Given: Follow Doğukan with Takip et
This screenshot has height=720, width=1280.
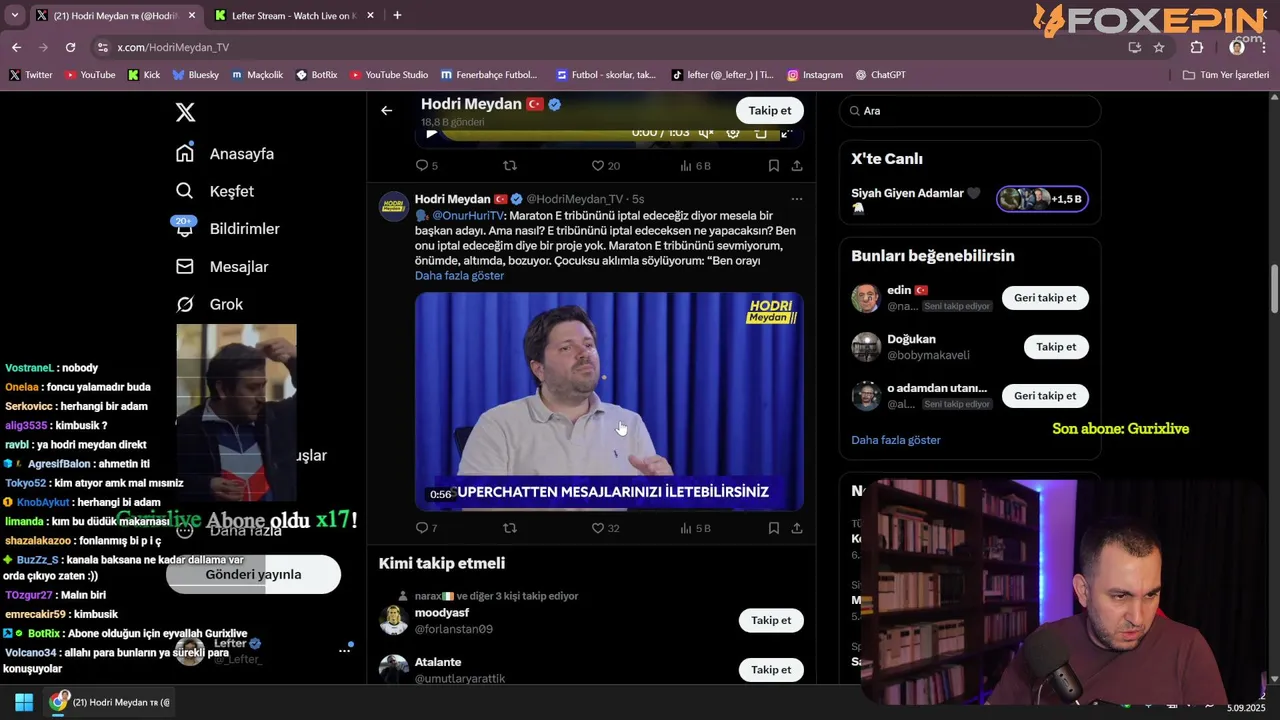Looking at the screenshot, I should click(1056, 347).
